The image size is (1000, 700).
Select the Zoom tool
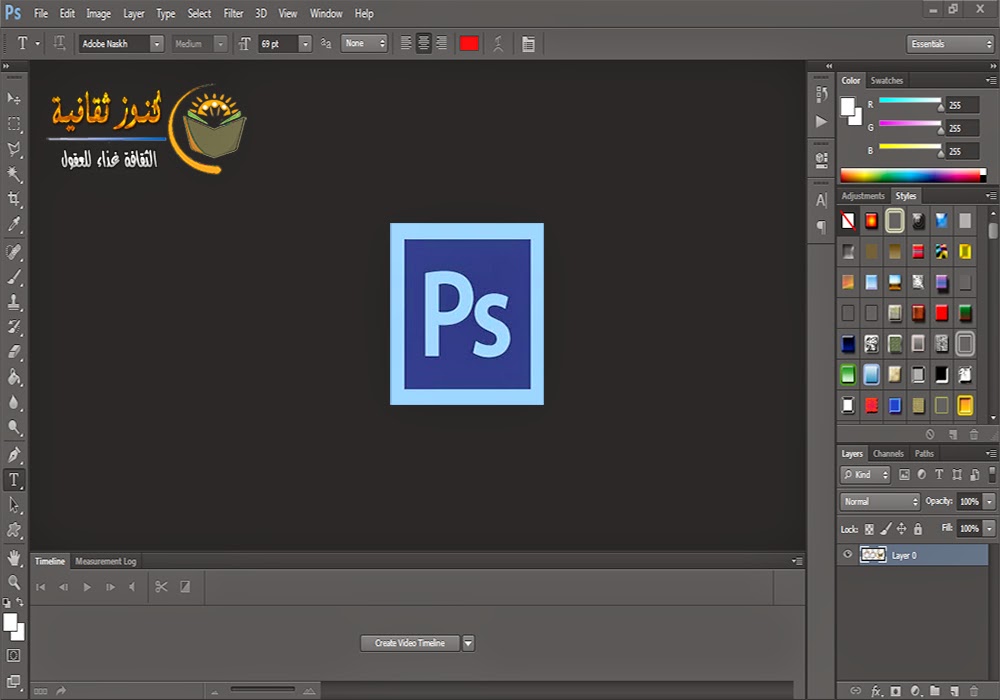14,582
